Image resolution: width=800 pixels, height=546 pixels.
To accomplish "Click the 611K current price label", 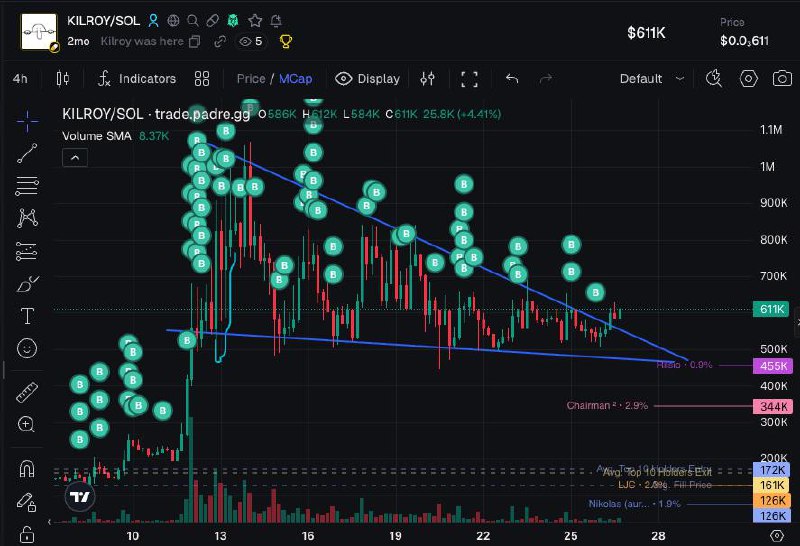I will (773, 310).
